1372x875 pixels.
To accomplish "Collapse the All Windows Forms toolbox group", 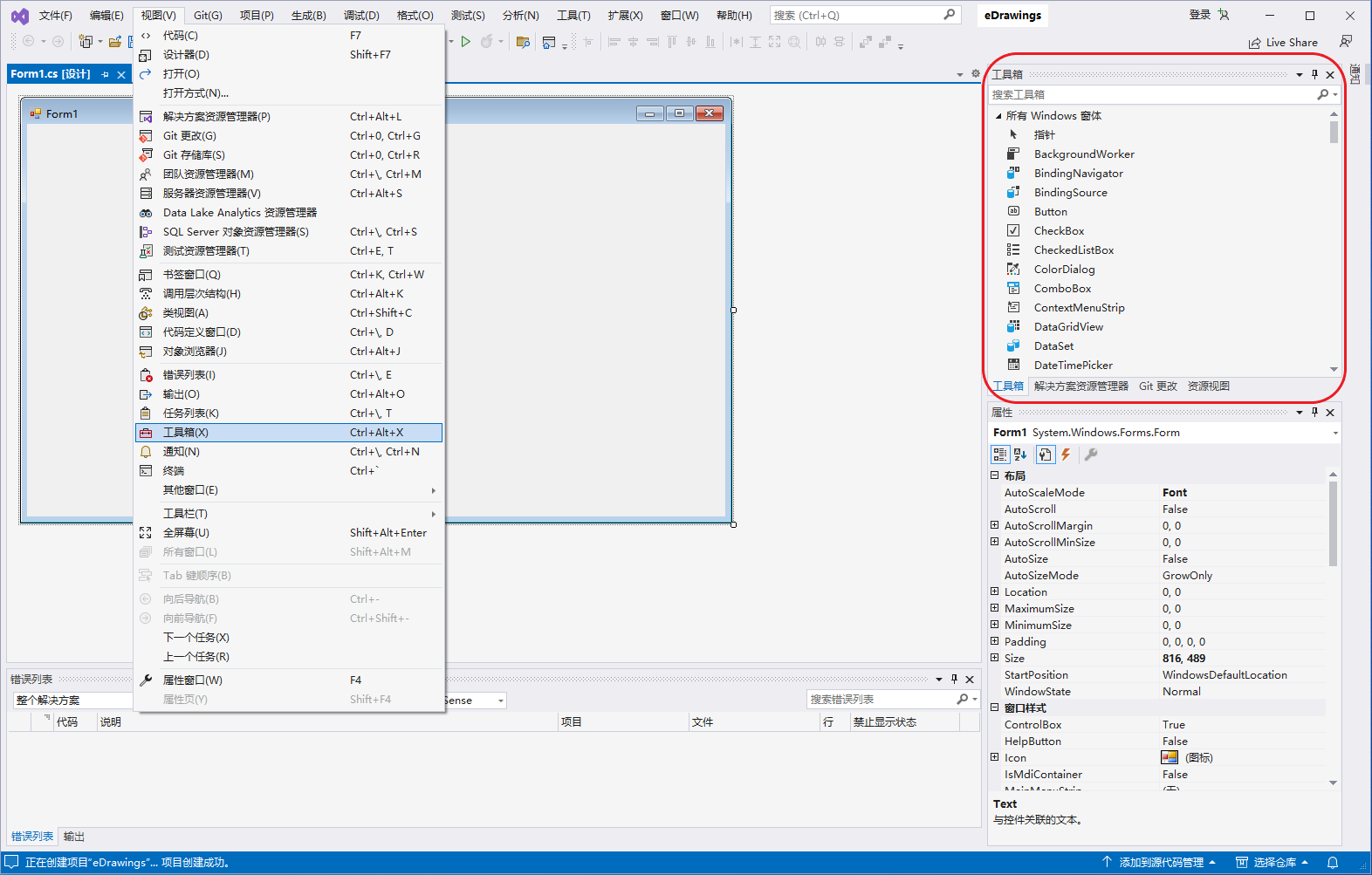I will pos(998,116).
